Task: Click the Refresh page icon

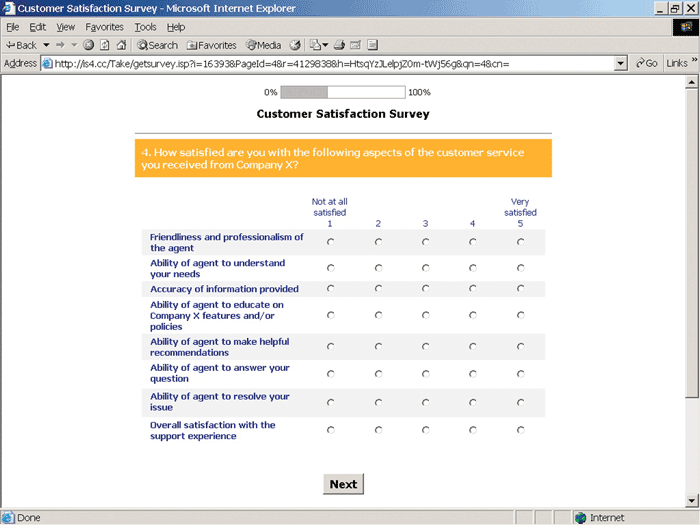Action: click(105, 45)
